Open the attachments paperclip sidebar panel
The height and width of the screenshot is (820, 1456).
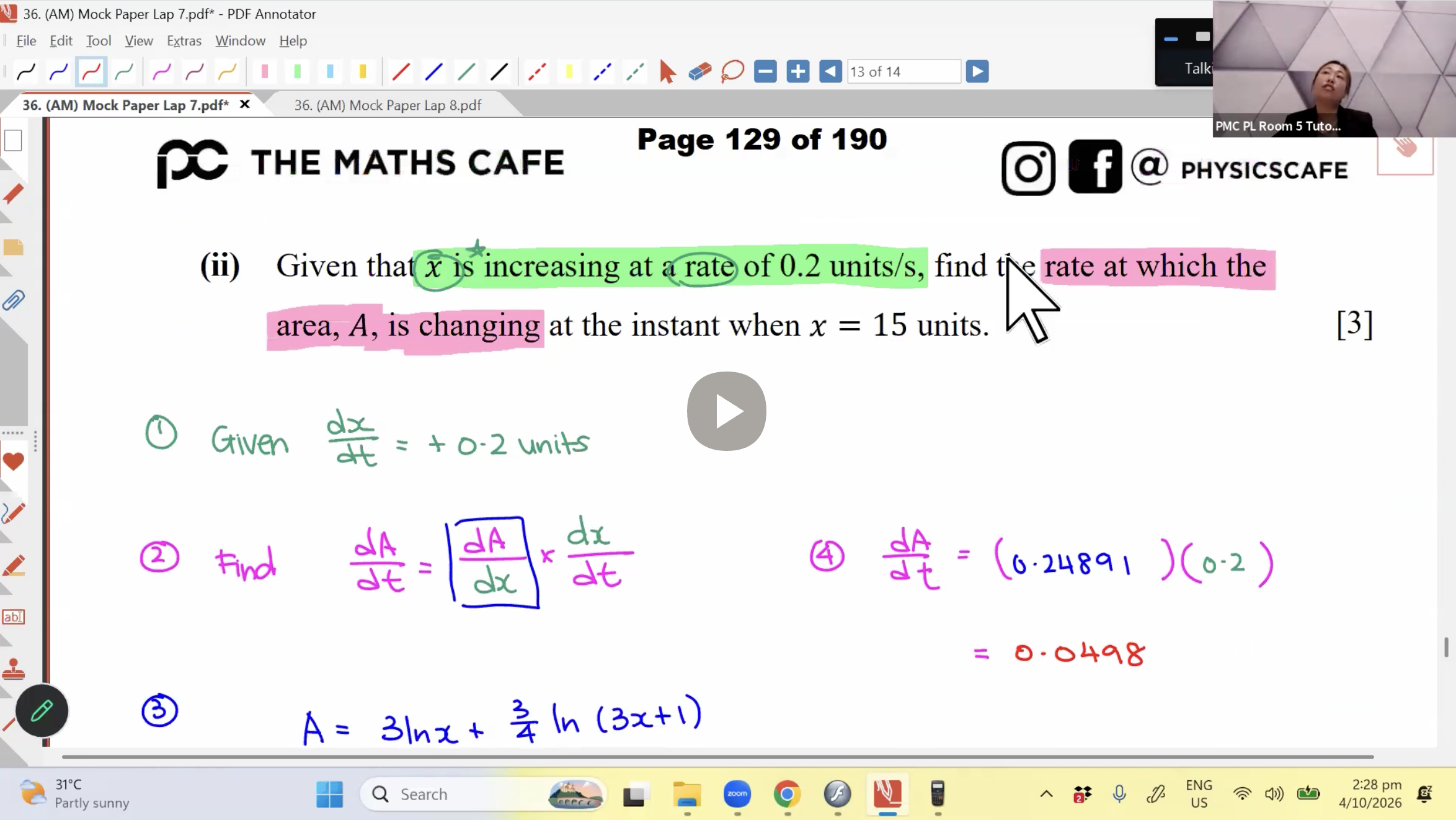pos(13,301)
